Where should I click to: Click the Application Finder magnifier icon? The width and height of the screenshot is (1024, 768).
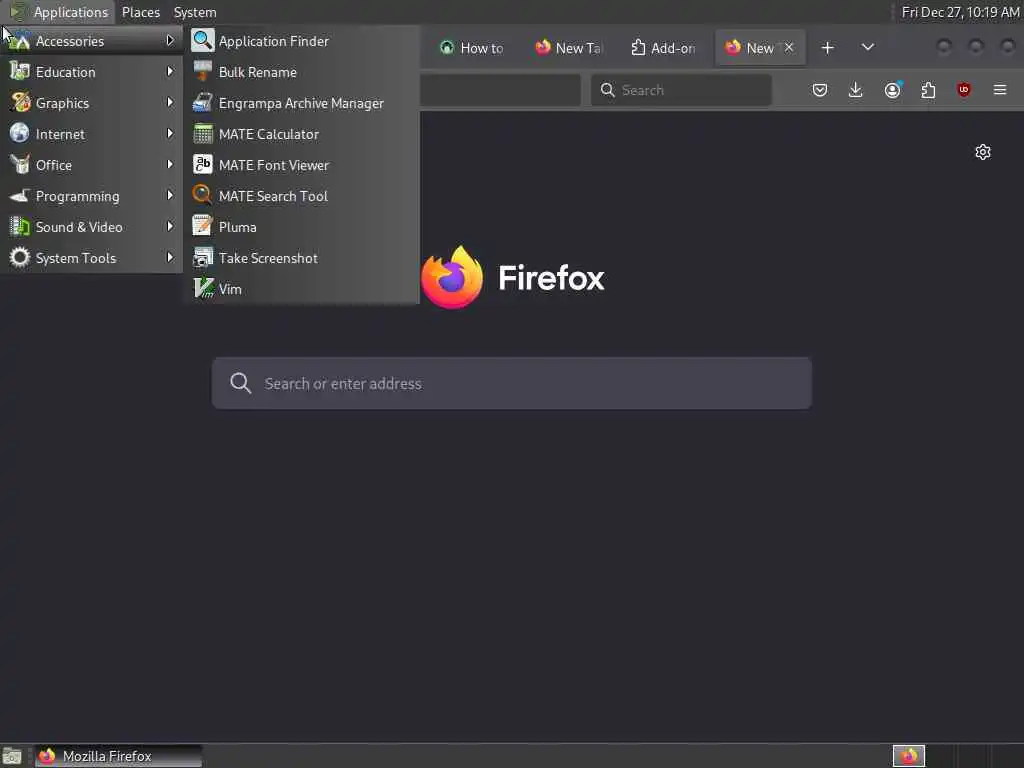[202, 40]
